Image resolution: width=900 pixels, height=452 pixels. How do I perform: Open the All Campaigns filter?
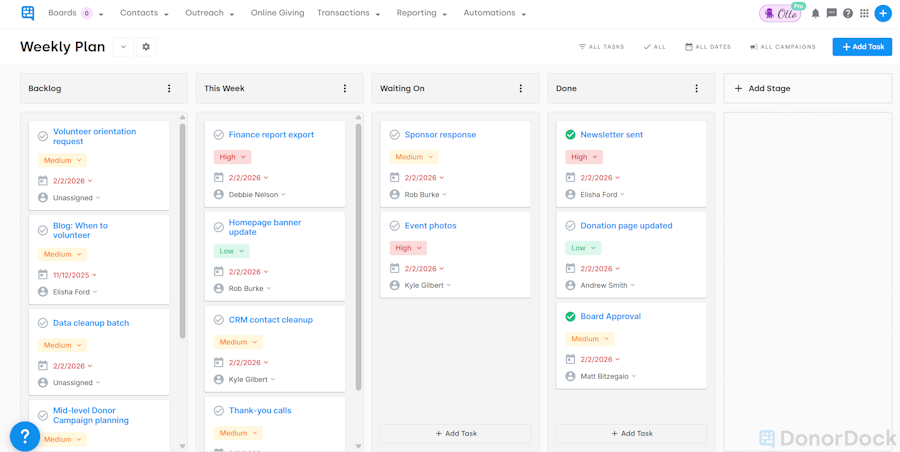pyautogui.click(x=782, y=47)
